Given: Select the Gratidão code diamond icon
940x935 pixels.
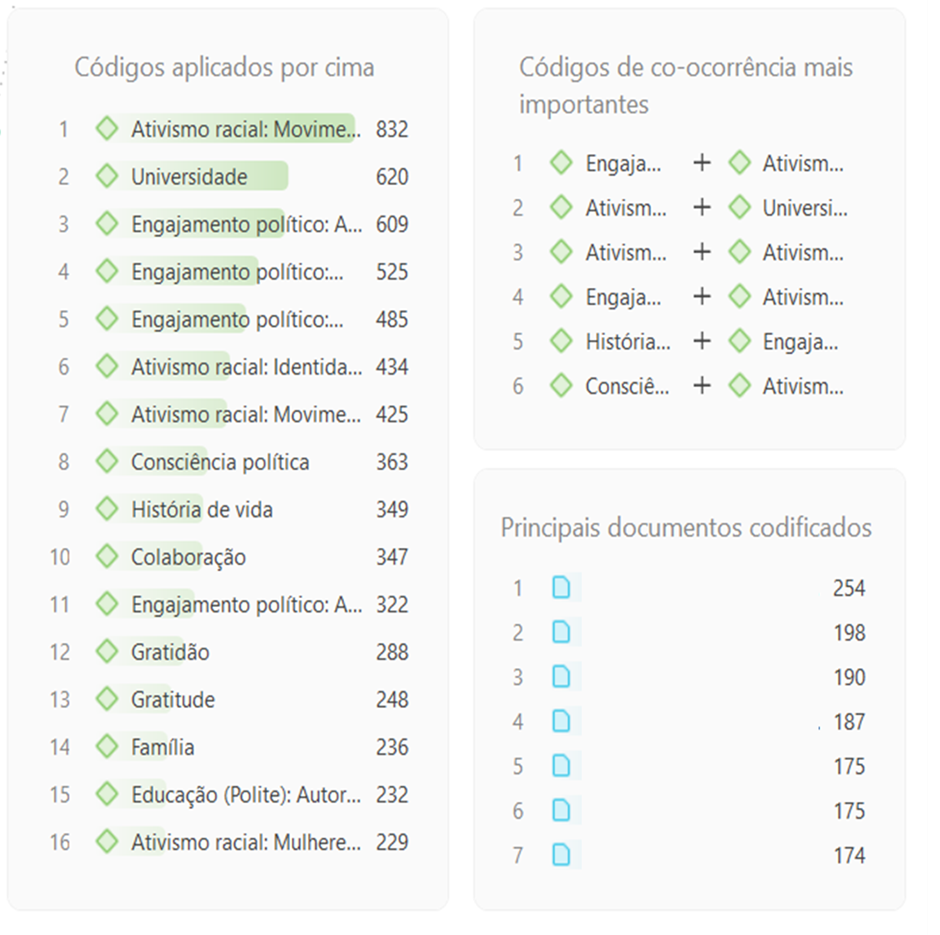Looking at the screenshot, I should (108, 651).
